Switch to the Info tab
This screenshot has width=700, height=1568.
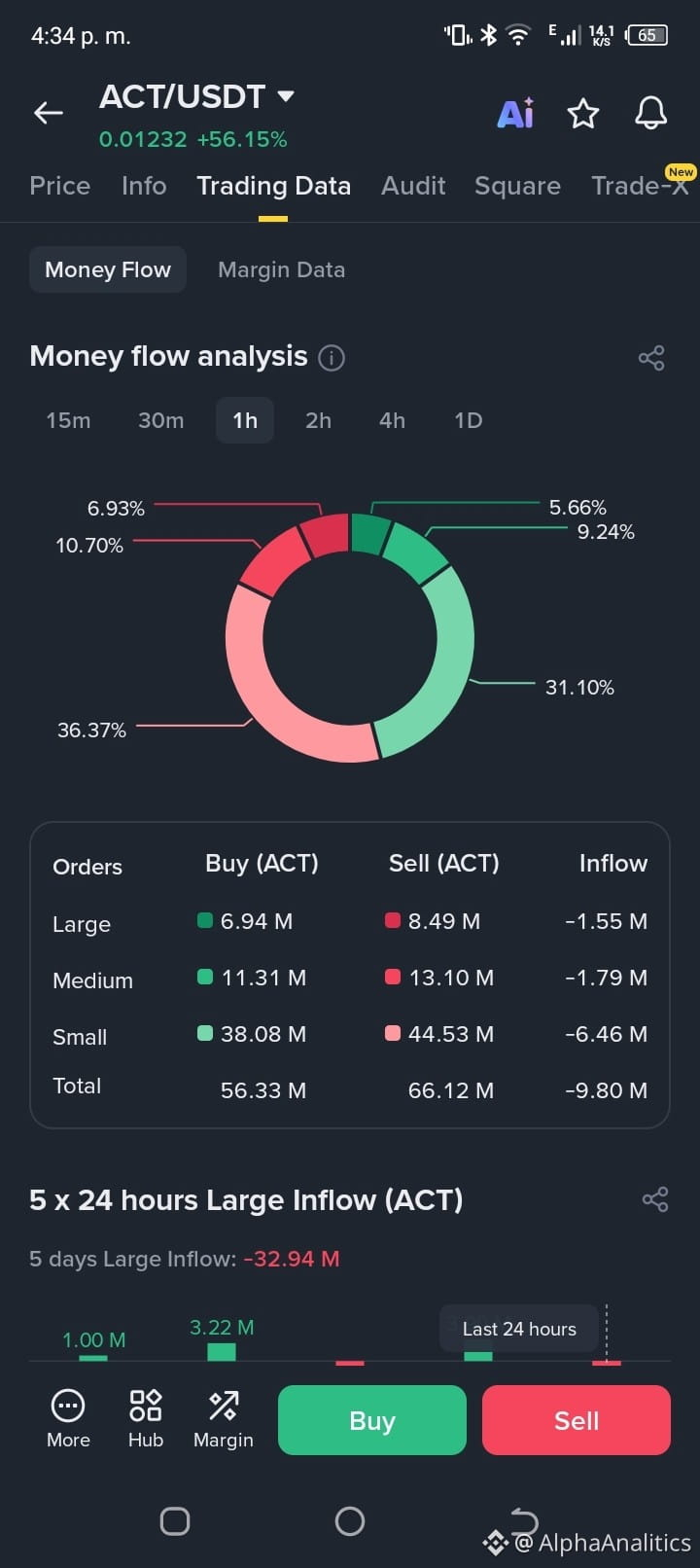click(x=144, y=186)
